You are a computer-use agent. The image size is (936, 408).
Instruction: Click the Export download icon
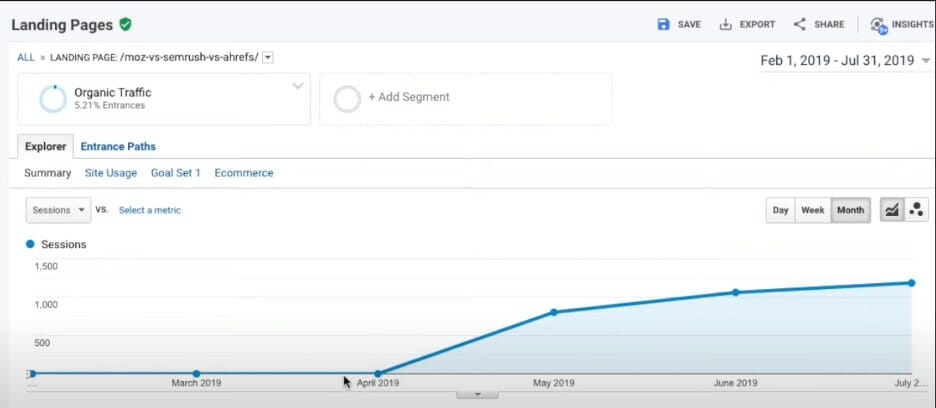[726, 24]
